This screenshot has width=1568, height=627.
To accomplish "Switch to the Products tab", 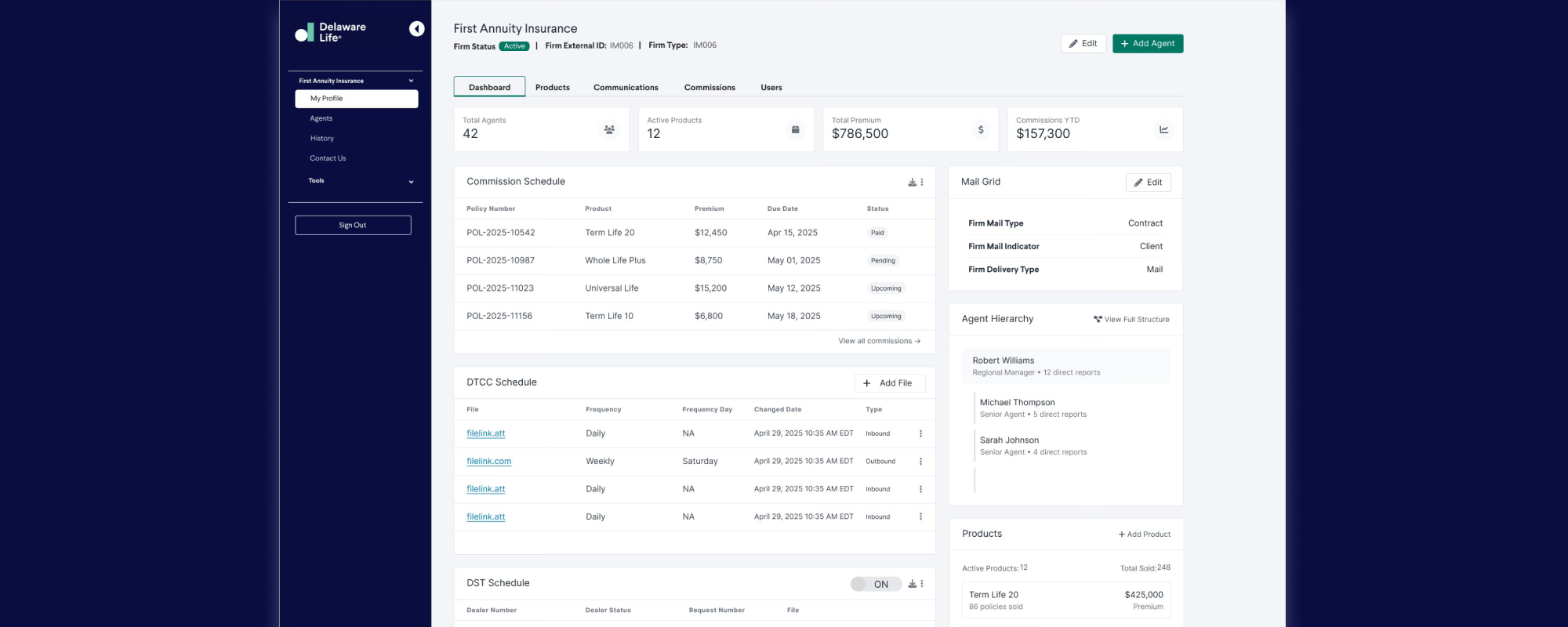I will pos(553,88).
